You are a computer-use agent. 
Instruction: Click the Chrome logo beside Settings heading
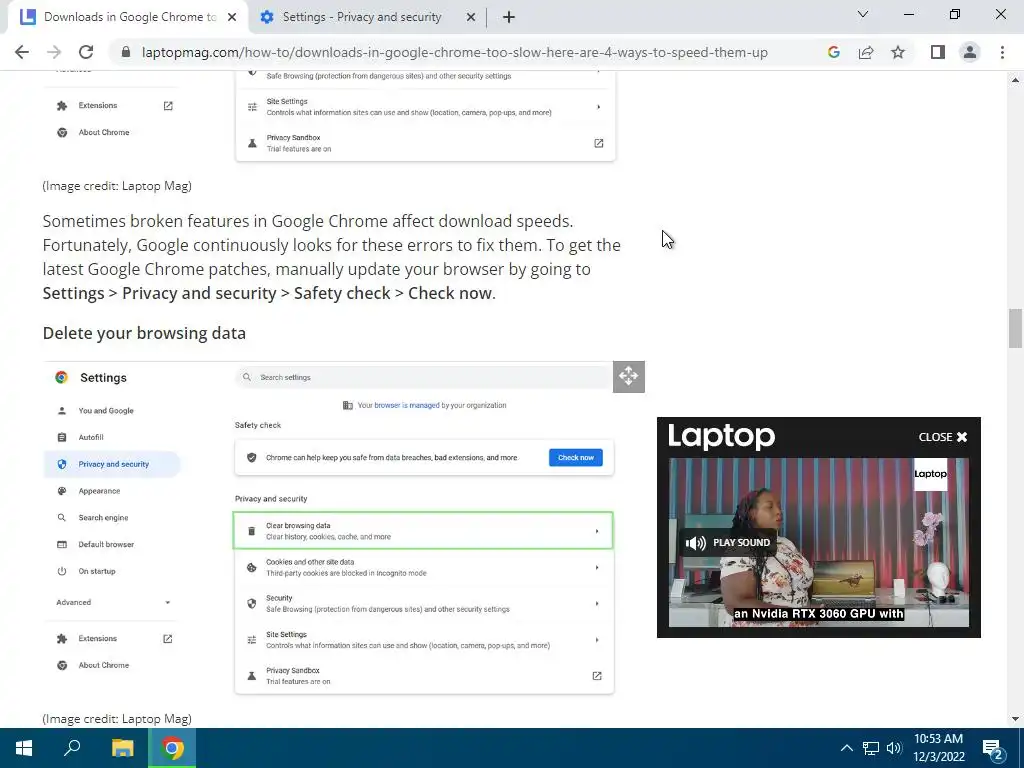[x=61, y=377]
